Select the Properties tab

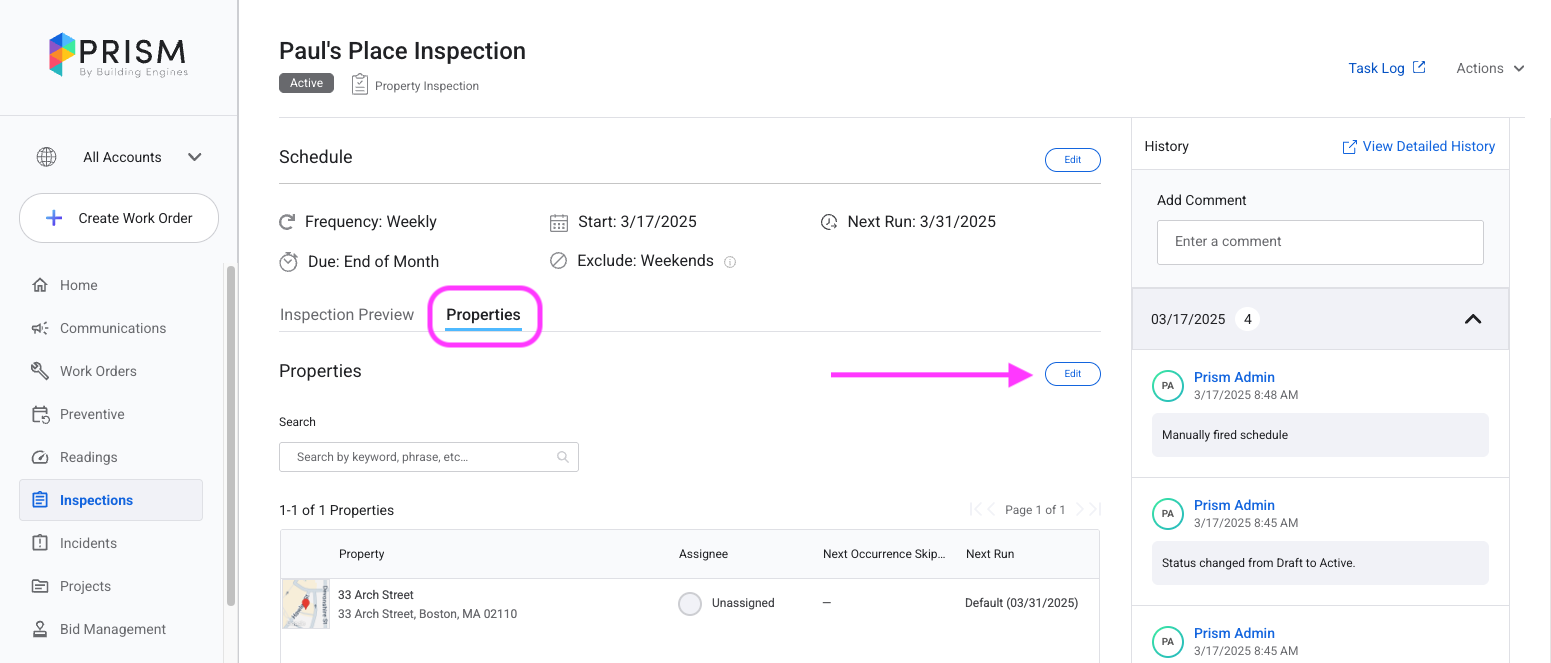point(483,314)
